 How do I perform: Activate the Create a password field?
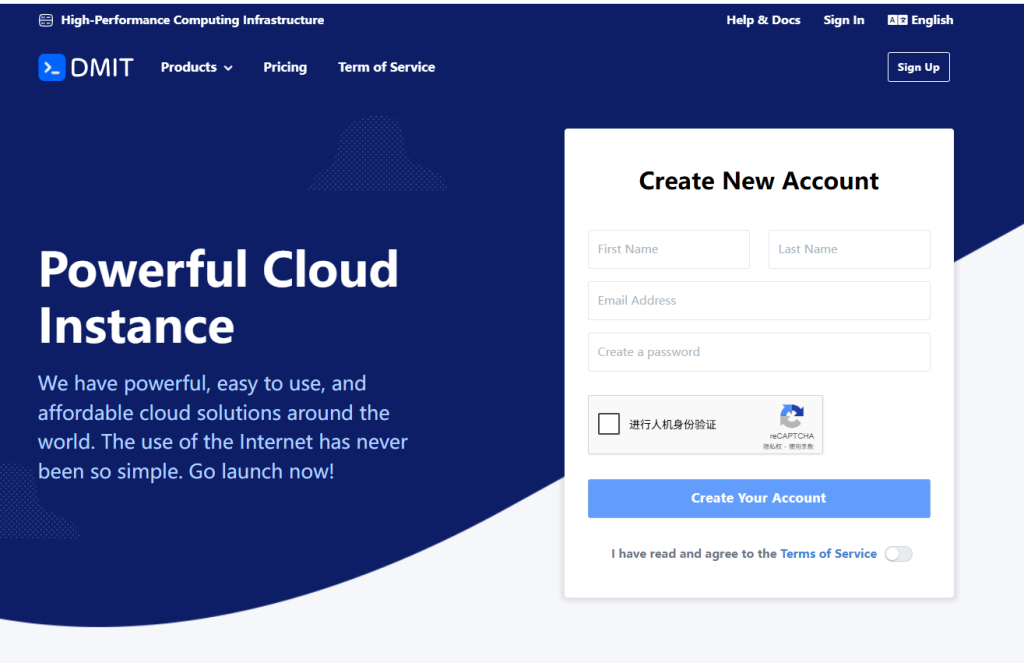point(759,352)
